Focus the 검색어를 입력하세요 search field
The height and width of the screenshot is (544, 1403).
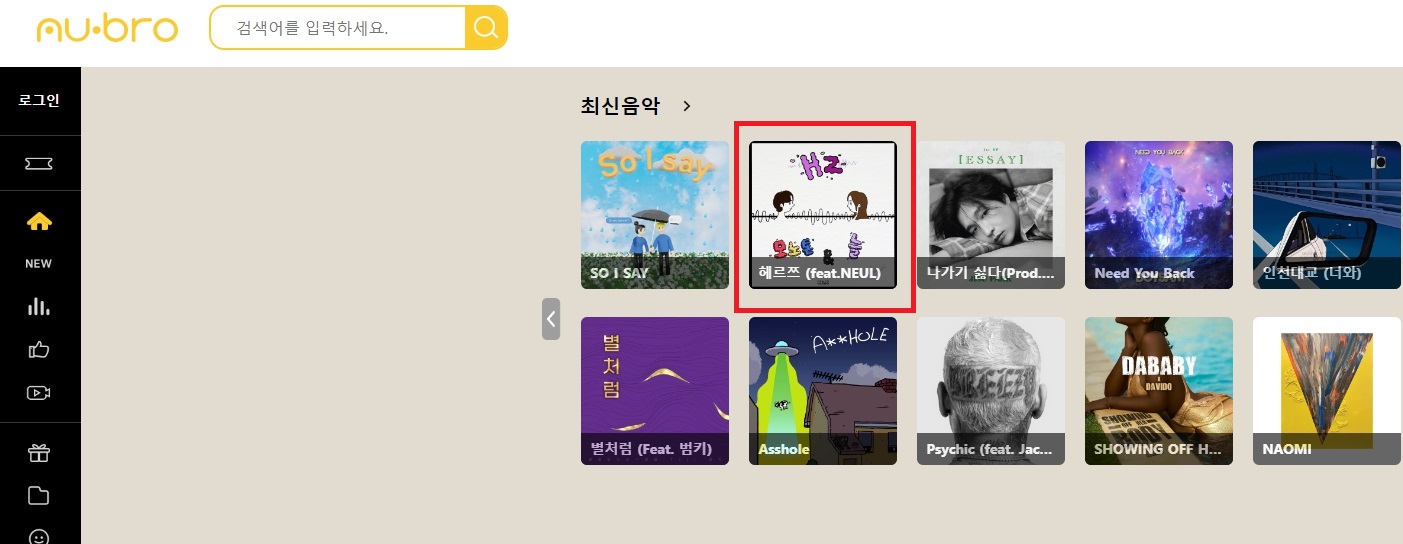coord(338,28)
